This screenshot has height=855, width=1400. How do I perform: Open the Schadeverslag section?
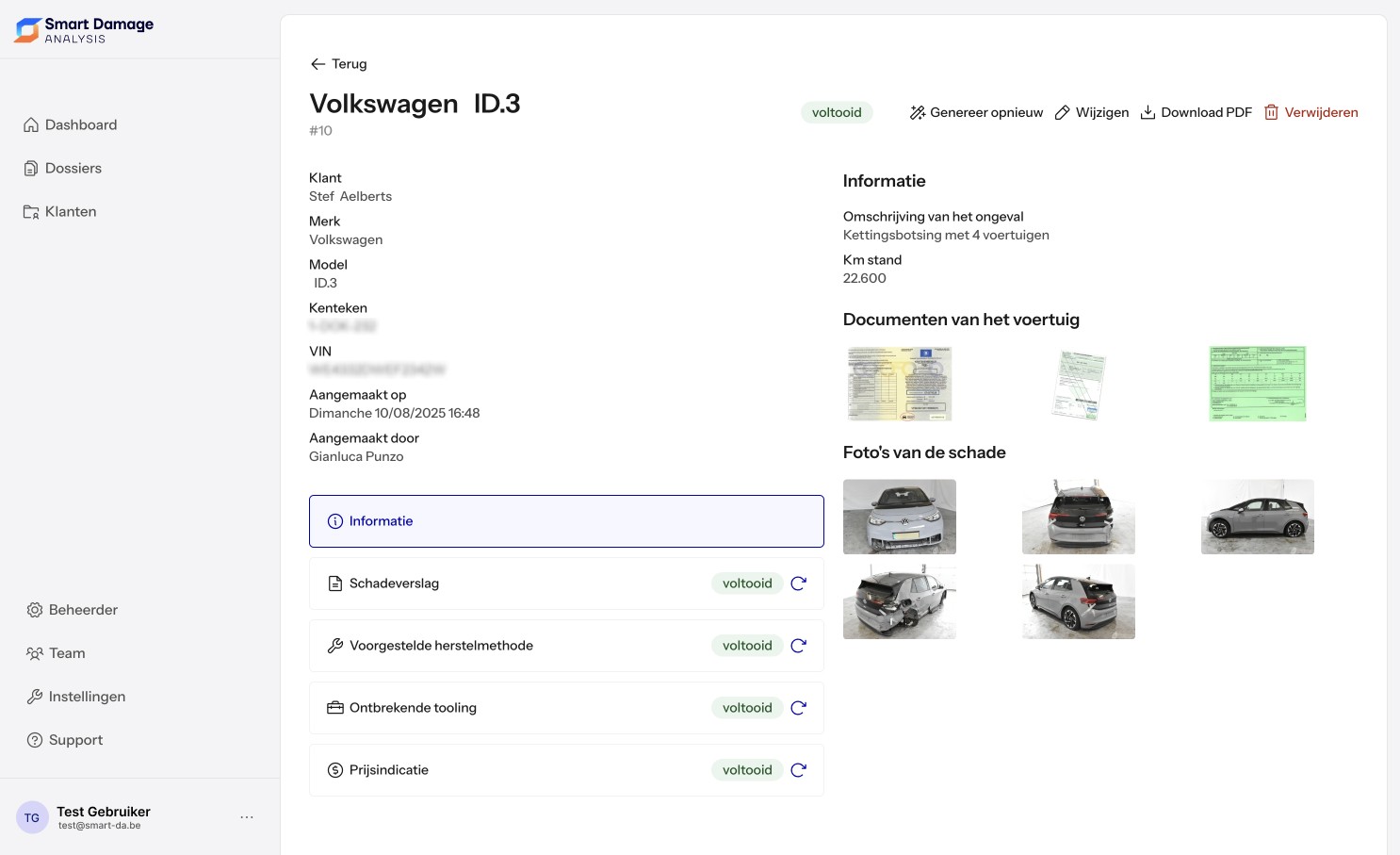(x=566, y=584)
